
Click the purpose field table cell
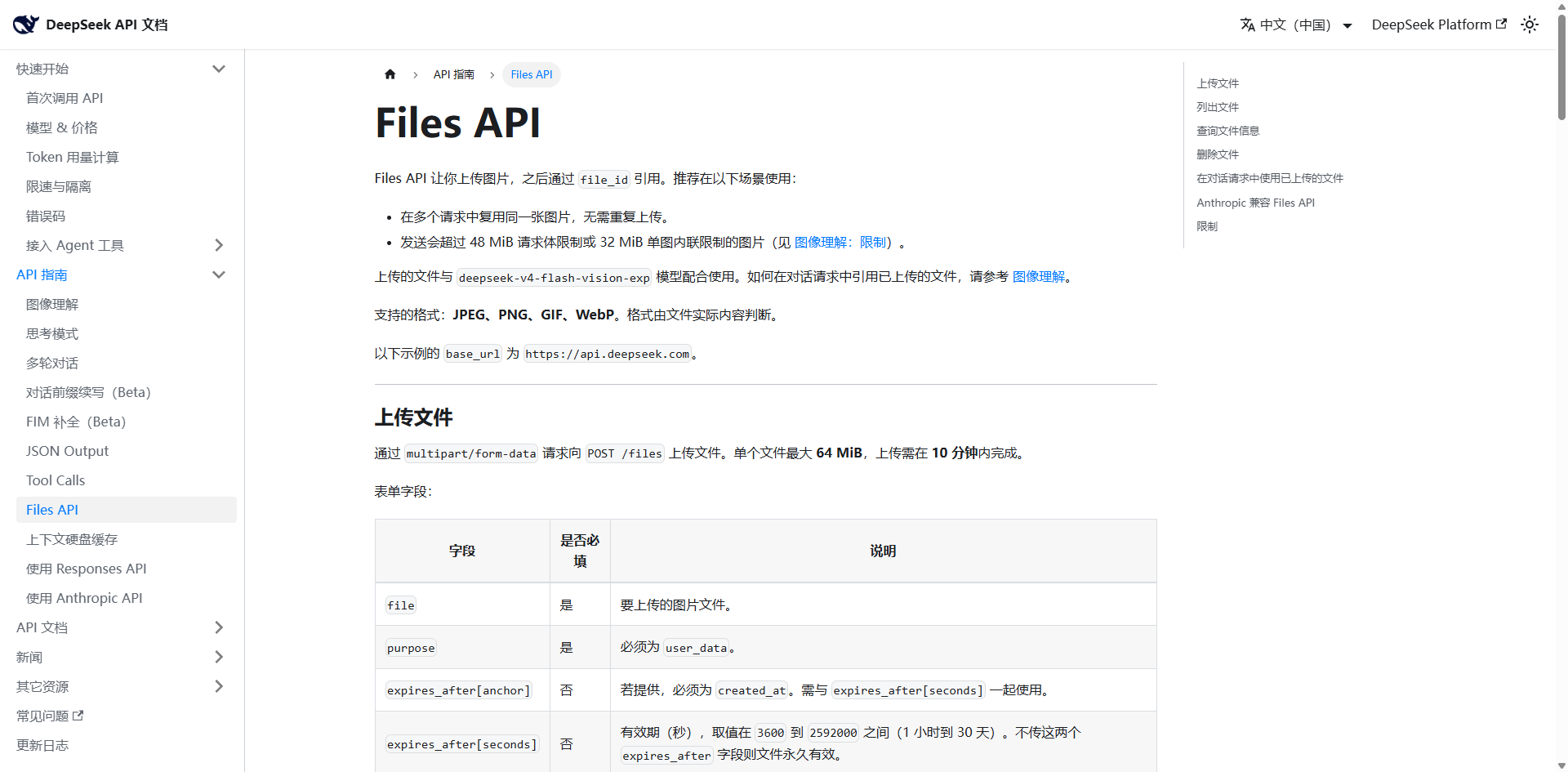coord(462,648)
